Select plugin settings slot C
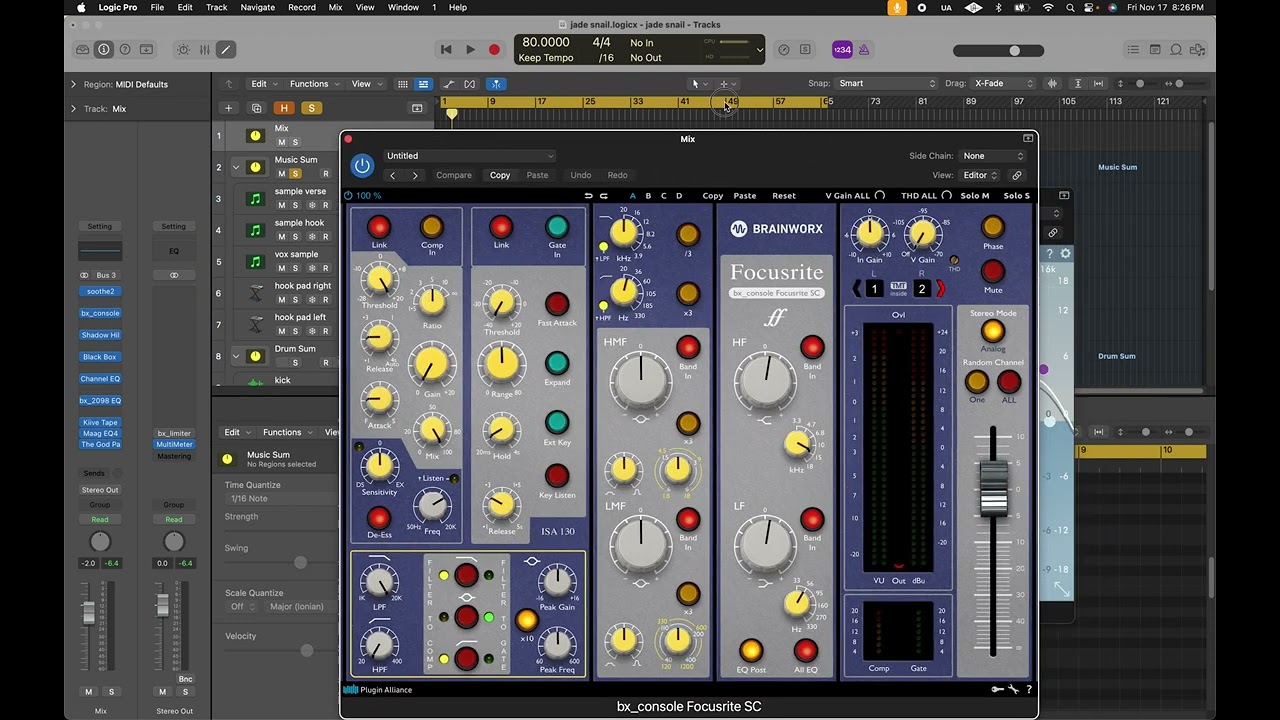 point(663,196)
